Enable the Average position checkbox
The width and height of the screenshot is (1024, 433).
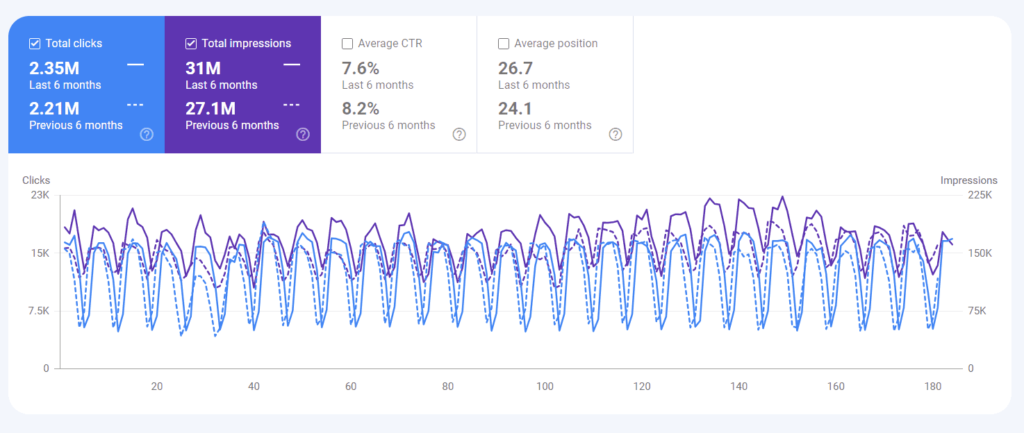tap(504, 44)
